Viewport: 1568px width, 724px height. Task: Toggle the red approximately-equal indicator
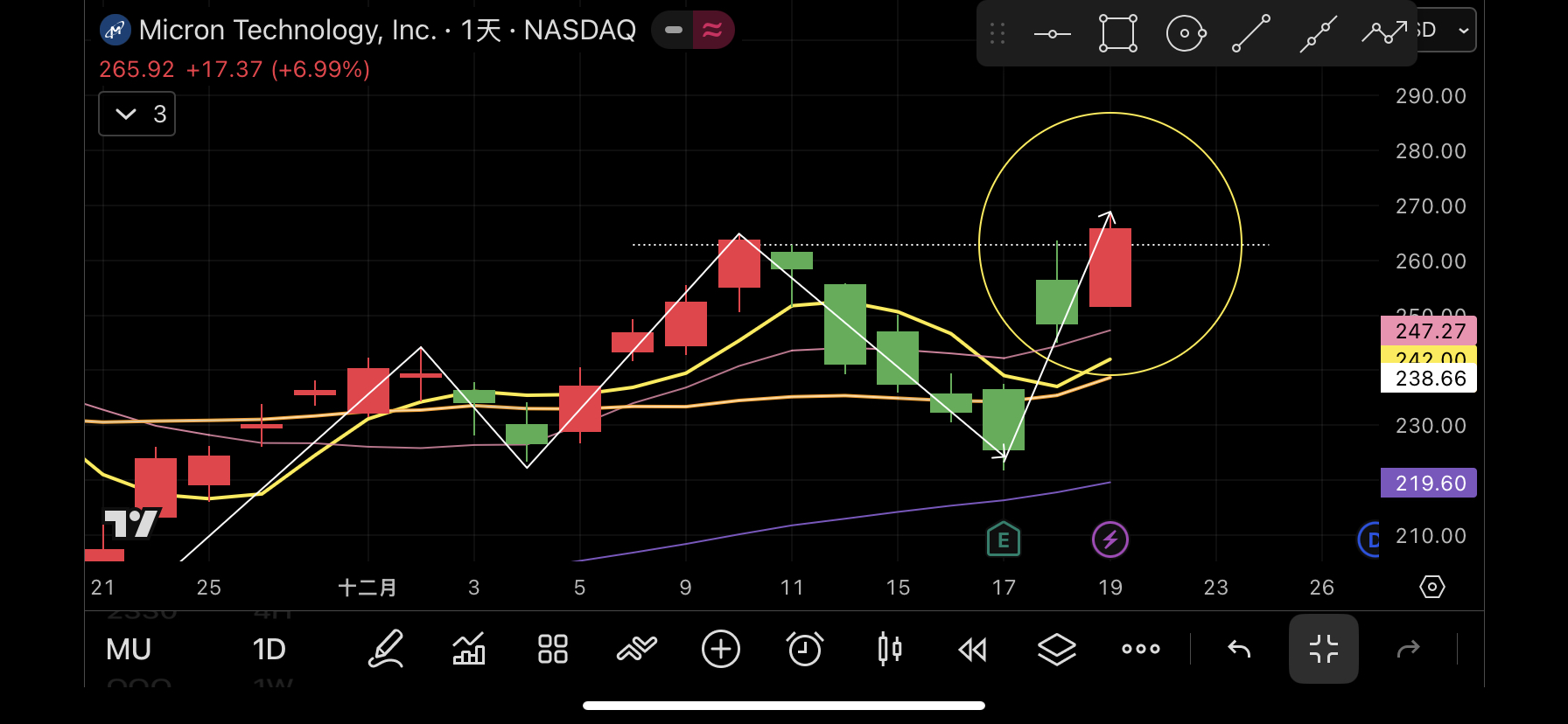tap(713, 31)
